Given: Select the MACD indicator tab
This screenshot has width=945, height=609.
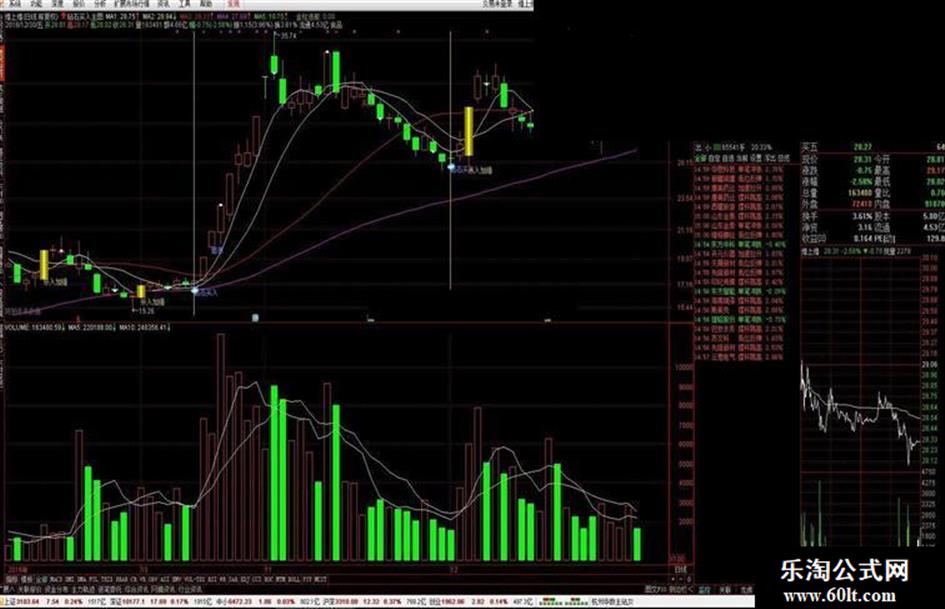Looking at the screenshot, I should click(x=55, y=579).
